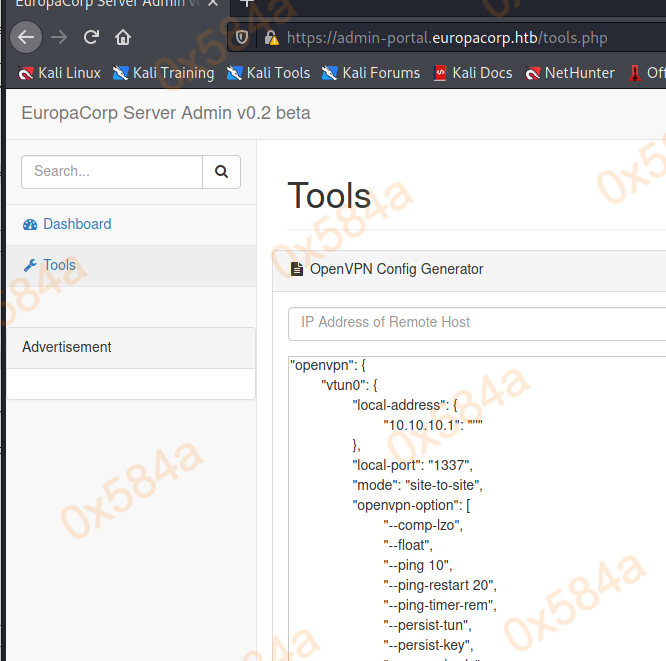Open the Kali Linux bookmark
The image size is (666, 661).
tap(59, 73)
